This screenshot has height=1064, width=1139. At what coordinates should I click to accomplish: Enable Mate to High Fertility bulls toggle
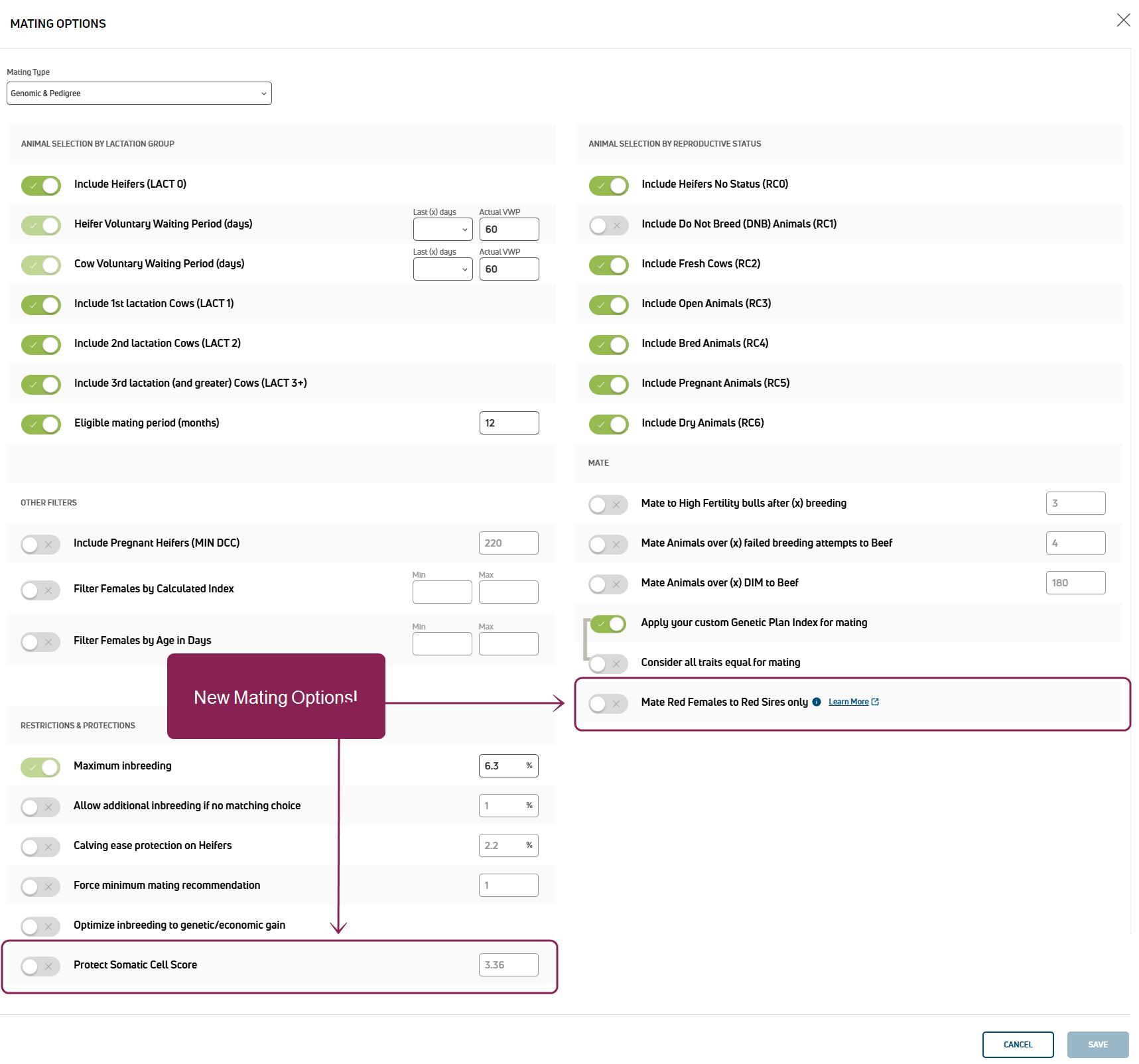tap(608, 504)
